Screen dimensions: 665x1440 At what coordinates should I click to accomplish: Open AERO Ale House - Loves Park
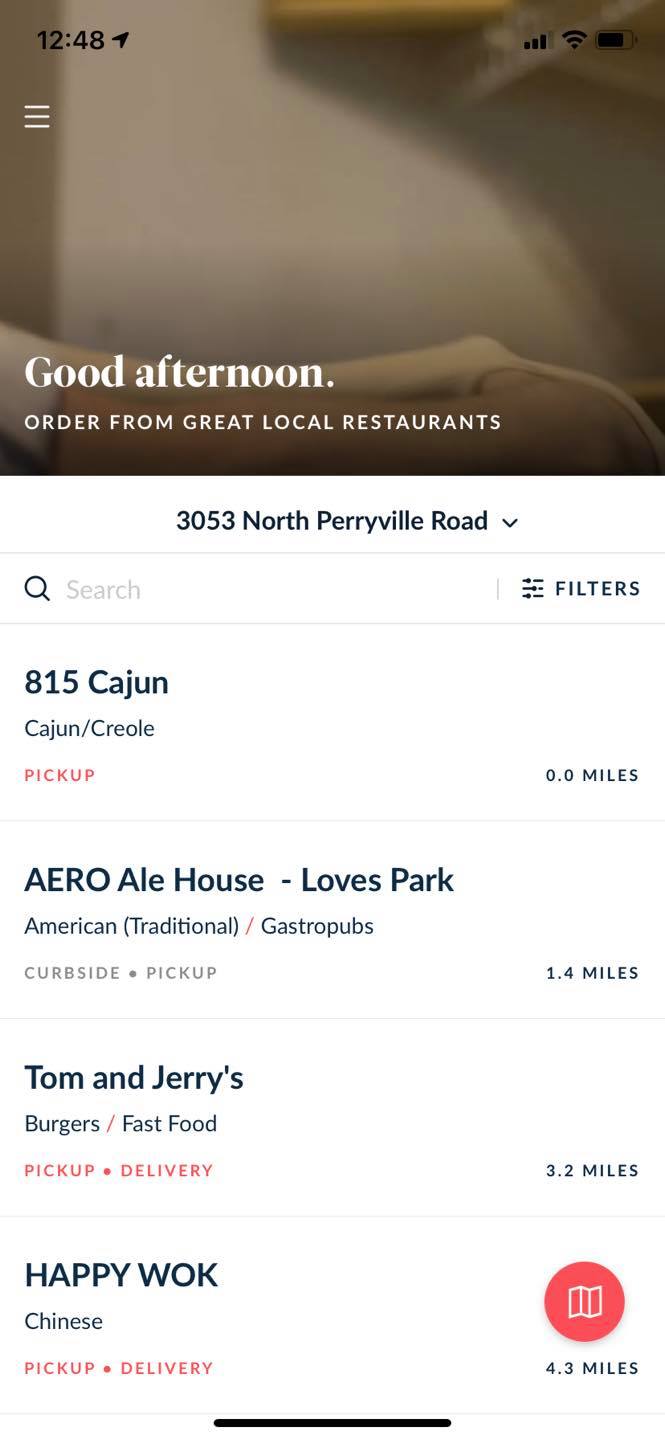tap(332, 920)
